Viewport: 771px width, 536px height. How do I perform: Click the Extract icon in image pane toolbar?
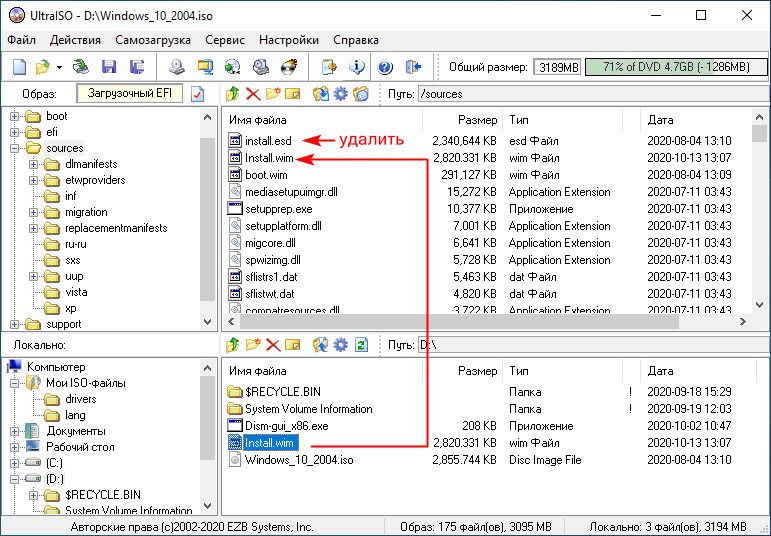click(321, 93)
